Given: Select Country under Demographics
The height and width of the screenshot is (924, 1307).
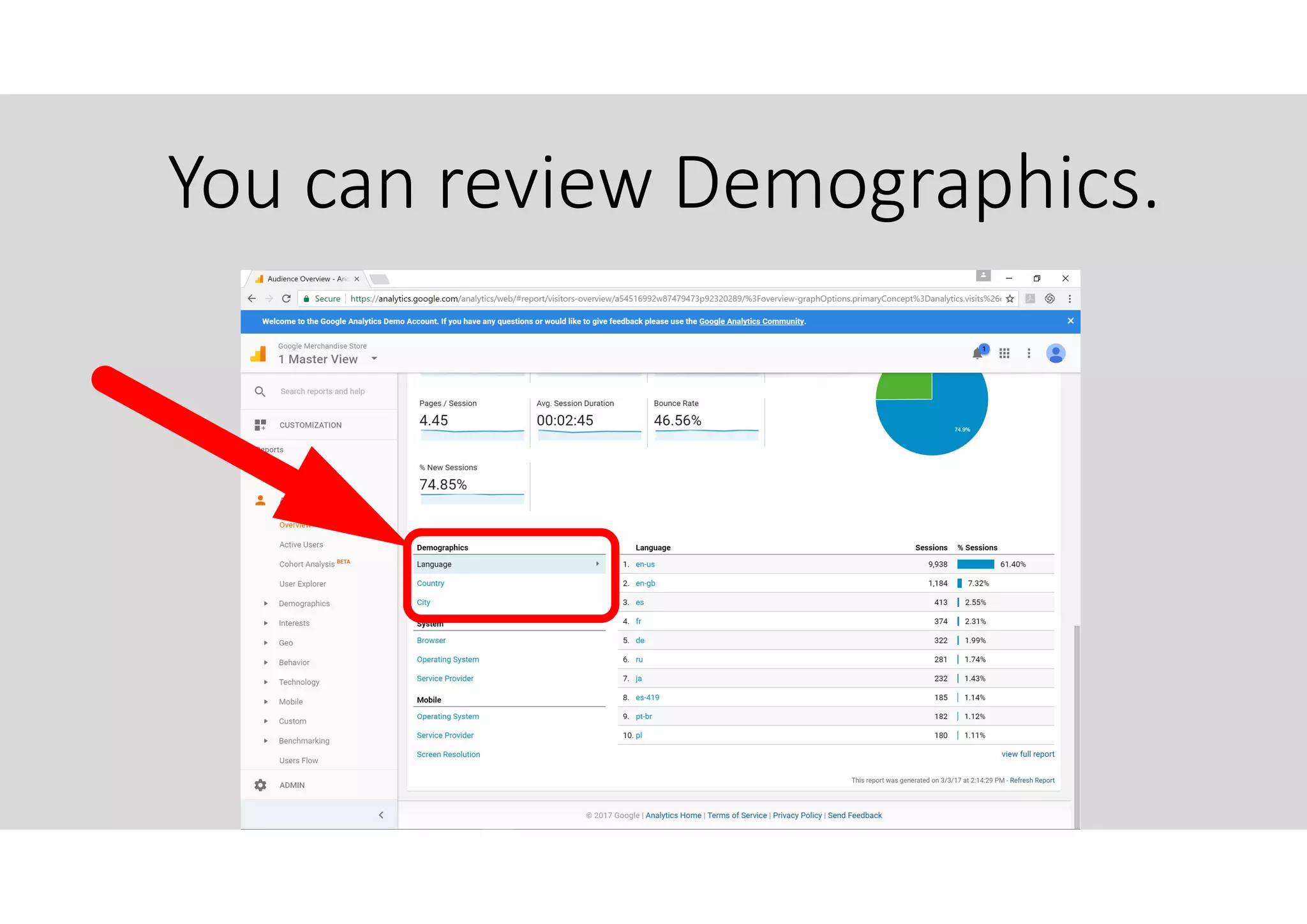Looking at the screenshot, I should tap(430, 583).
